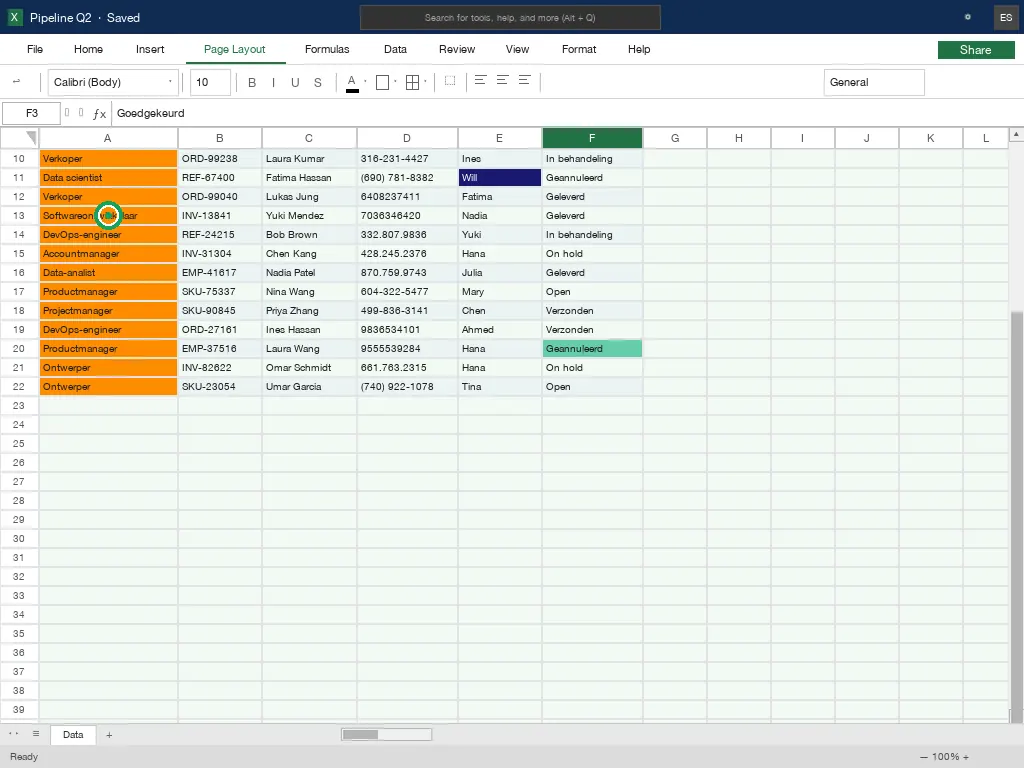Click the fill color square icon
The image size is (1024, 768).
click(x=383, y=82)
